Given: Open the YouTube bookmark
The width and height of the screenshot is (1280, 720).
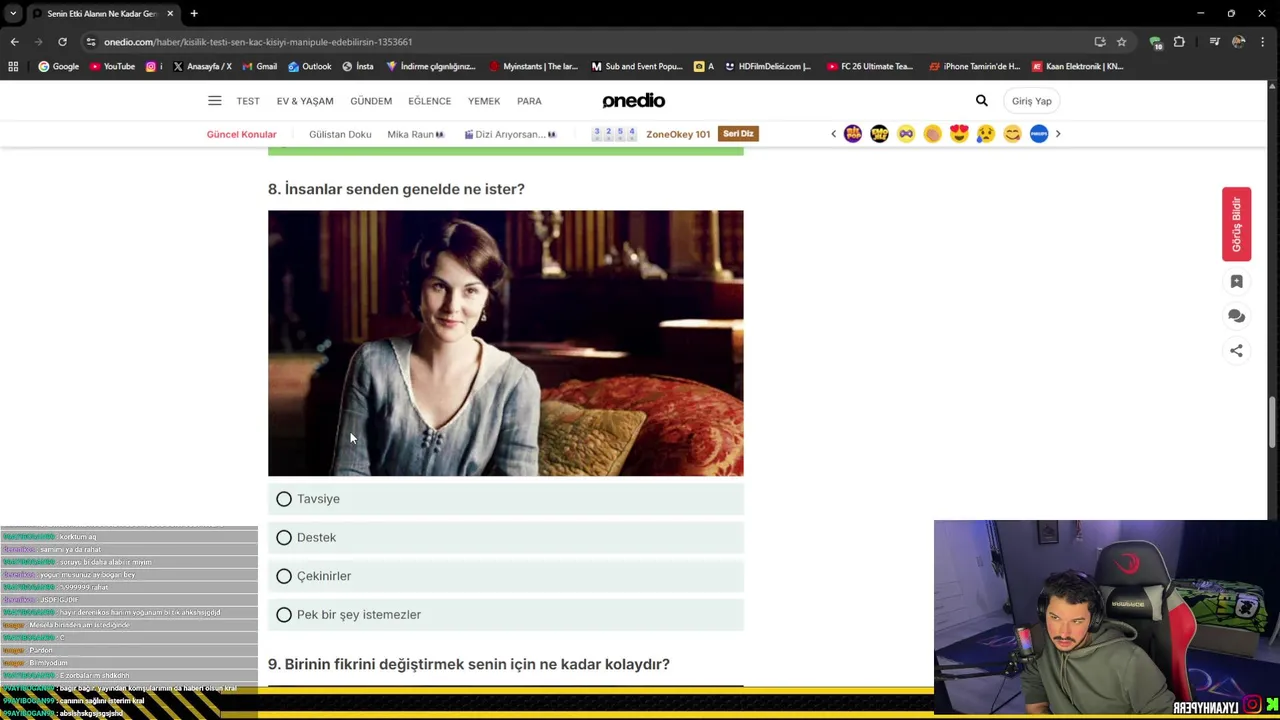Looking at the screenshot, I should 112,67.
